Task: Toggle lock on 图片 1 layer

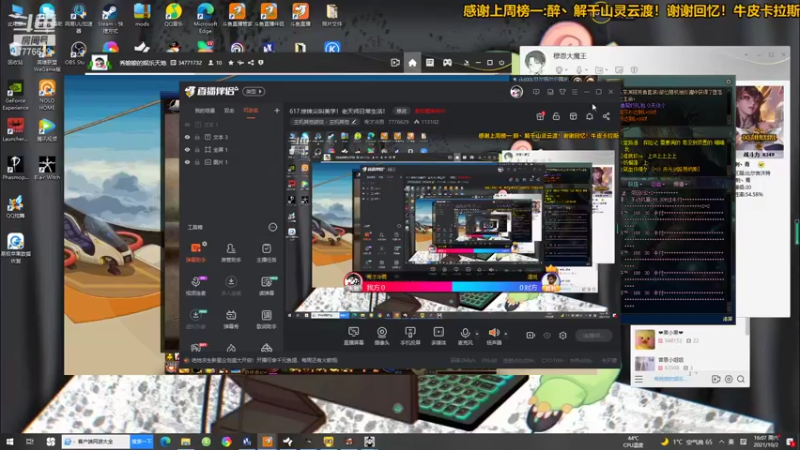Action: click(x=197, y=162)
